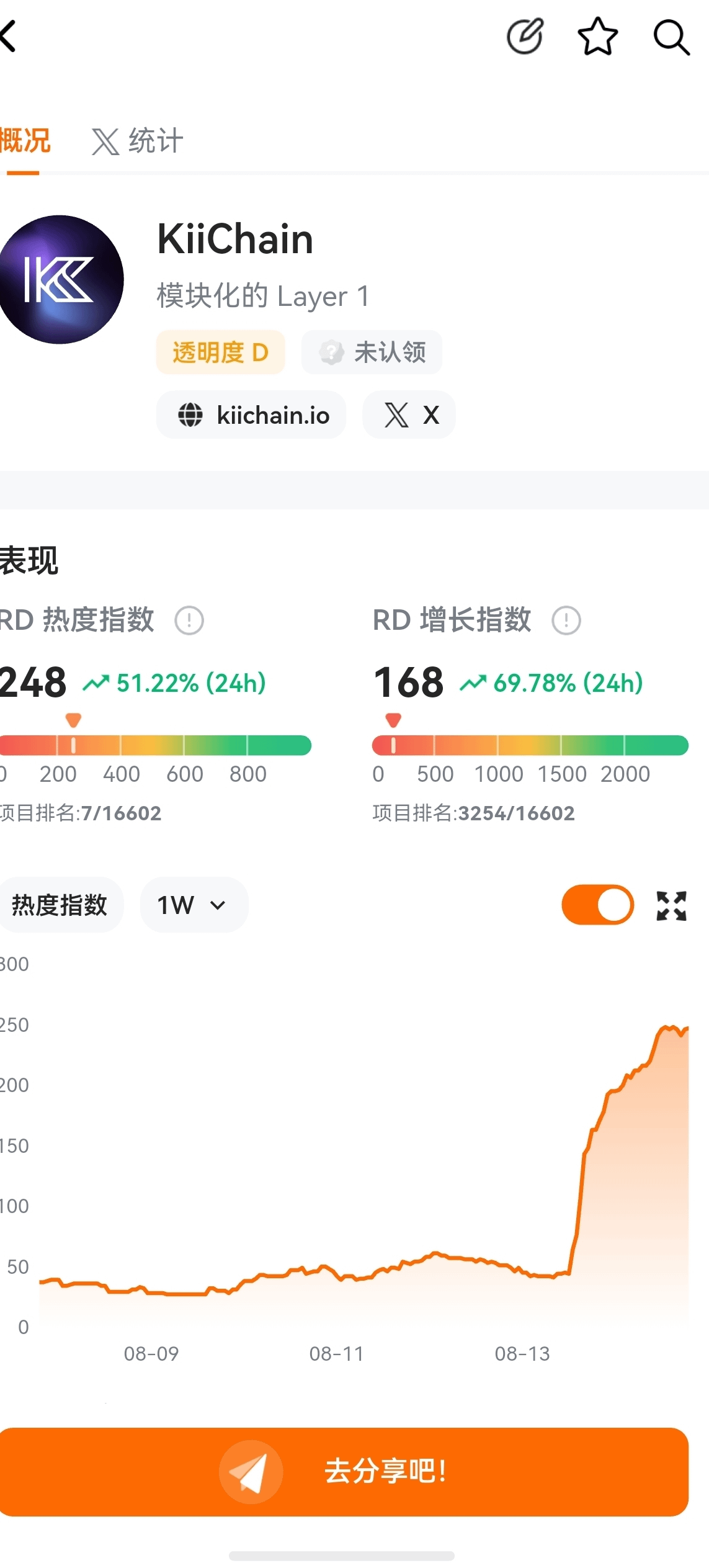Open search with magnifier icon
Viewport: 709px width, 1568px height.
(671, 37)
